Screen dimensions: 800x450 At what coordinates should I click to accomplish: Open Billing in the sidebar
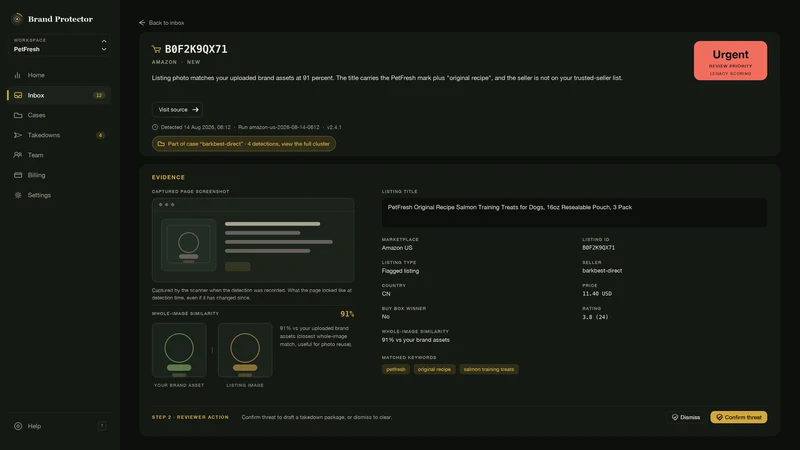pos(60,175)
